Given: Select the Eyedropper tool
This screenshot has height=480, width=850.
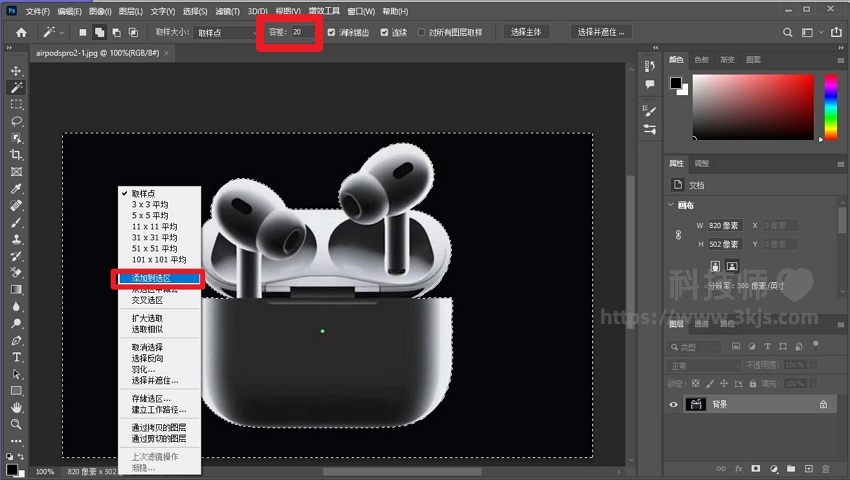Looking at the screenshot, I should coord(16,189).
